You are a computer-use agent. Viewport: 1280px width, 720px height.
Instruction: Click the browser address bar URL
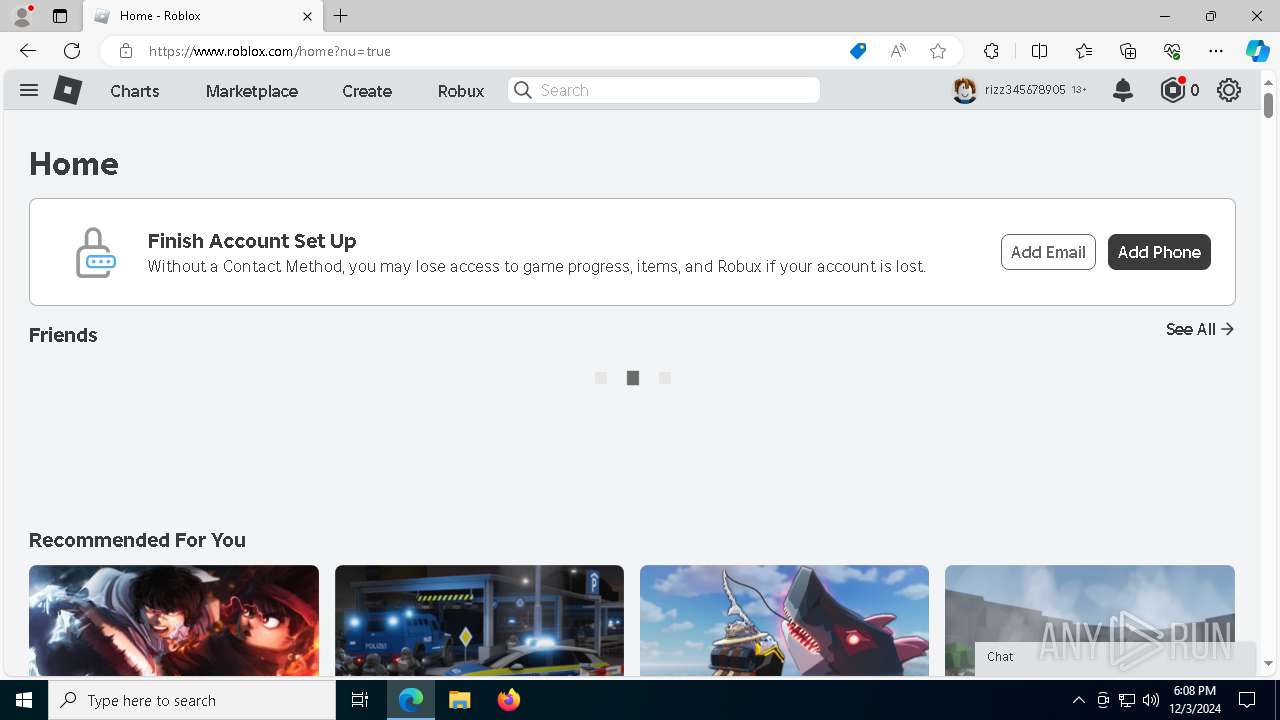[x=270, y=51]
